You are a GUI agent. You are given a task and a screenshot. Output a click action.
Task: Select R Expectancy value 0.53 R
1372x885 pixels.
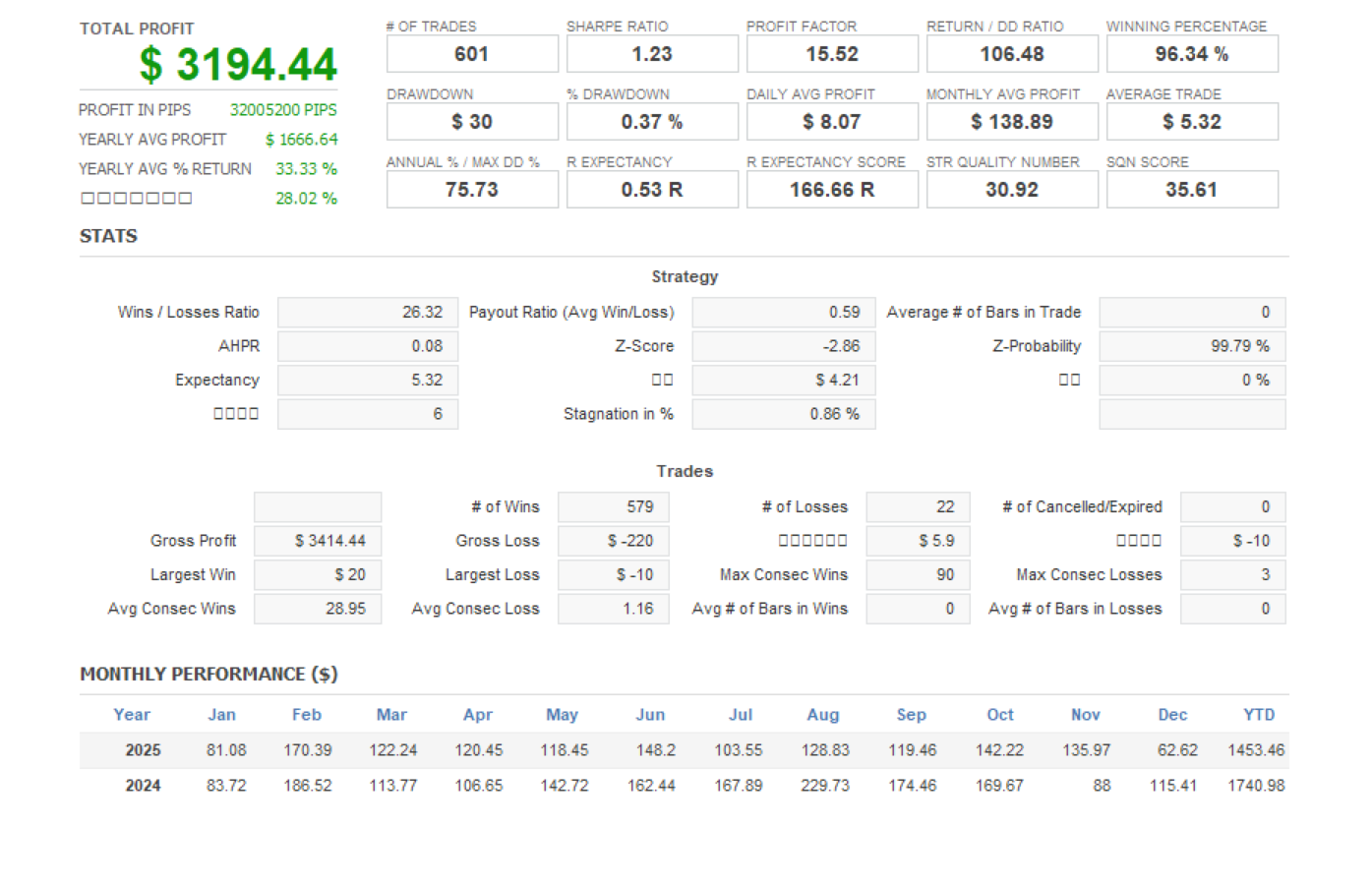pyautogui.click(x=652, y=190)
